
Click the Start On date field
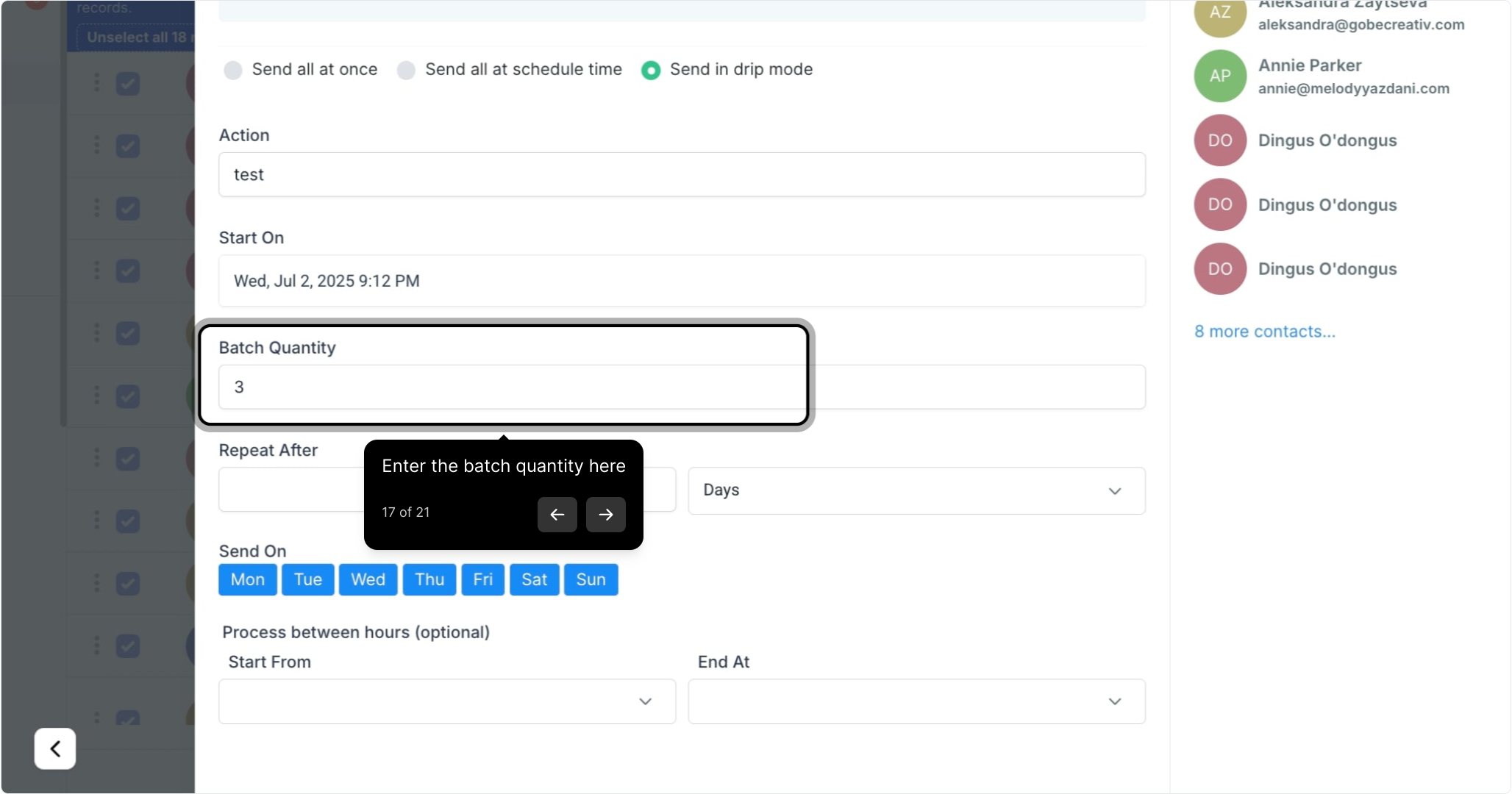coord(681,281)
